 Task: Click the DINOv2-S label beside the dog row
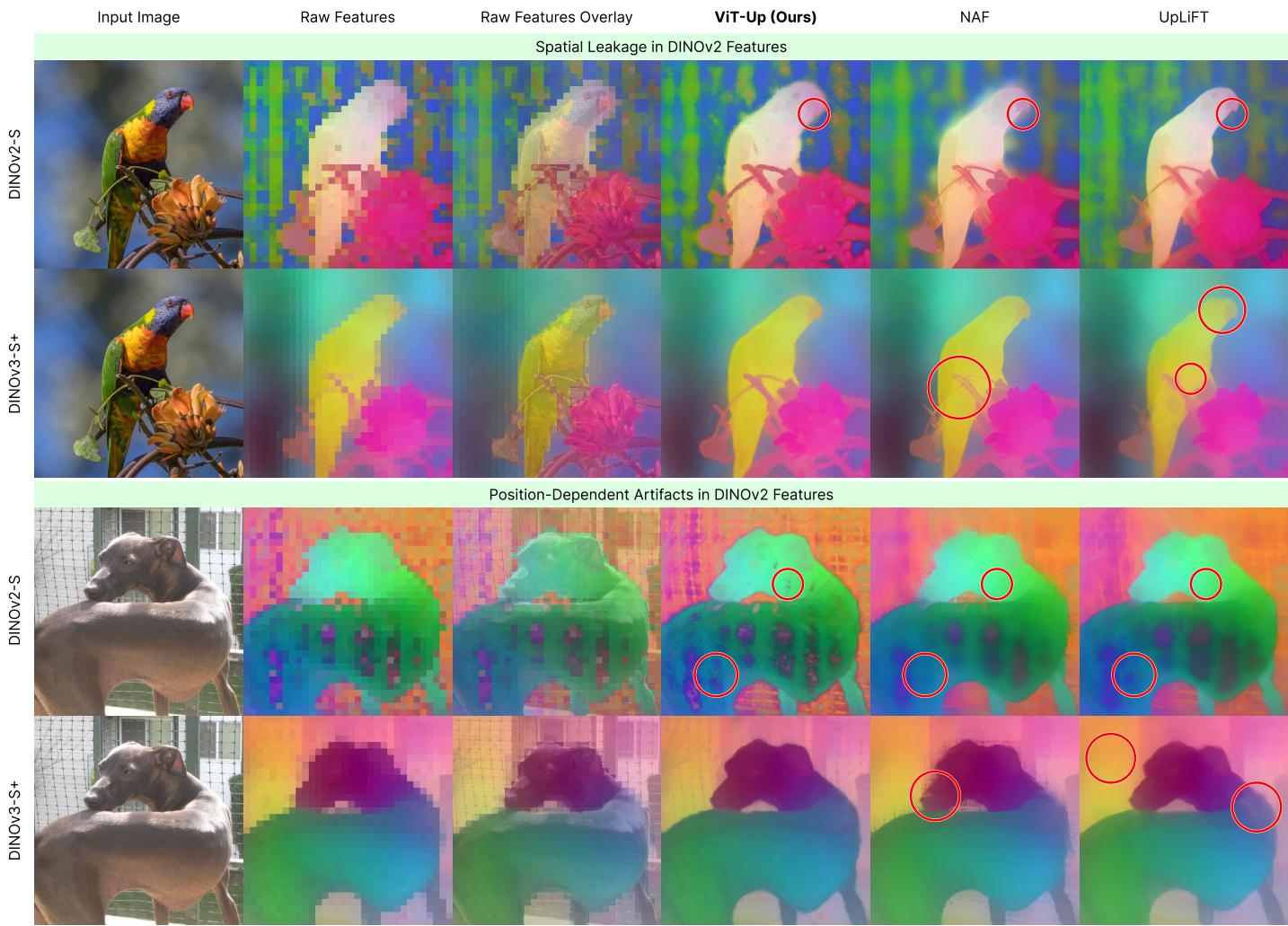tap(14, 612)
